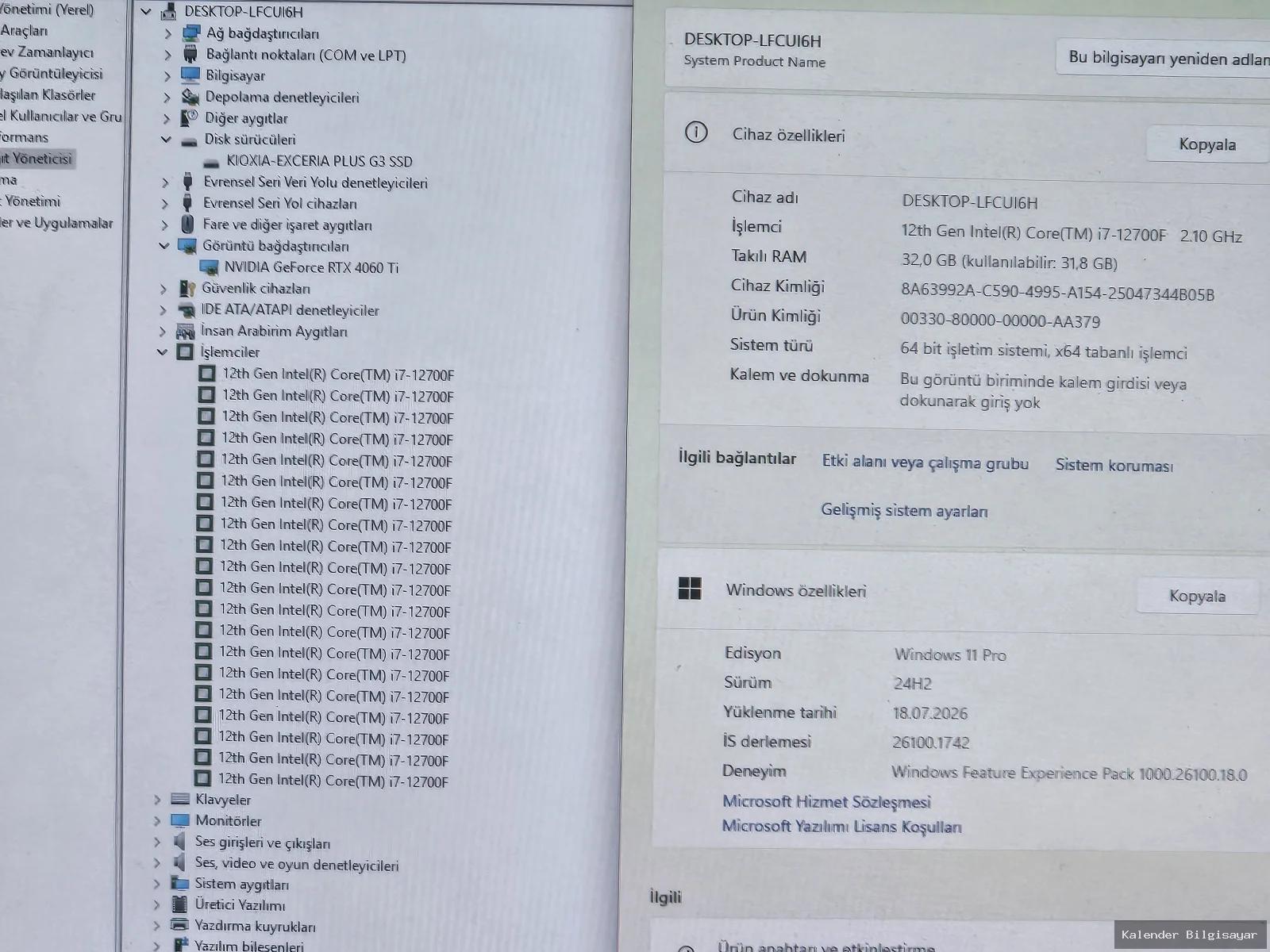
Task: Select Yerel Kullanıcılar ve Gruplar in left pane
Action: [61, 117]
